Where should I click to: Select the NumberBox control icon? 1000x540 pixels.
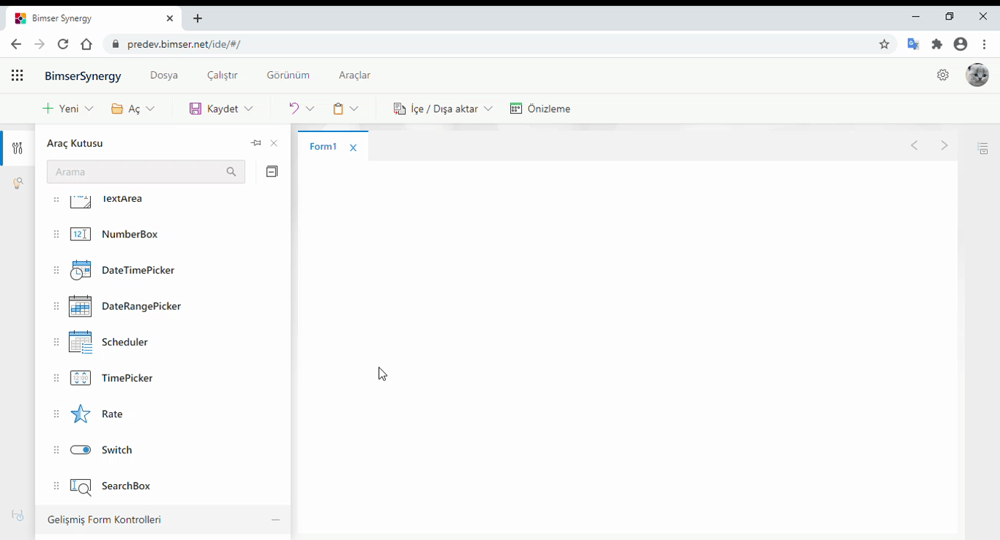[80, 234]
